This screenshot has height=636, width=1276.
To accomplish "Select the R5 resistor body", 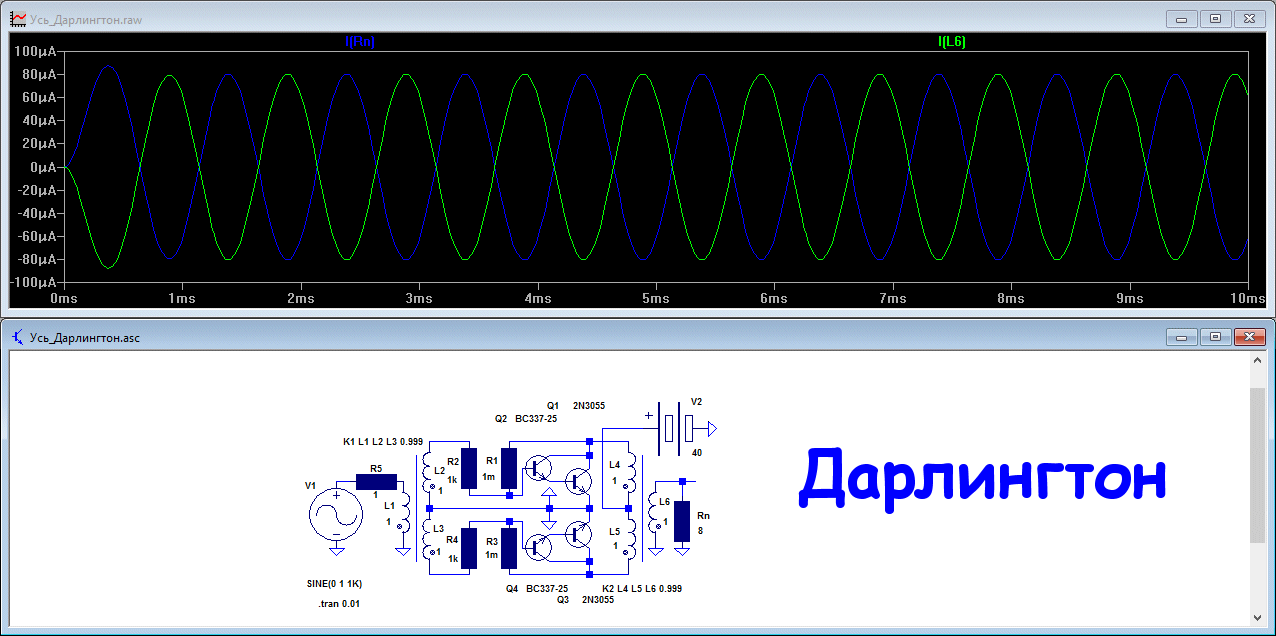I will pos(376,481).
